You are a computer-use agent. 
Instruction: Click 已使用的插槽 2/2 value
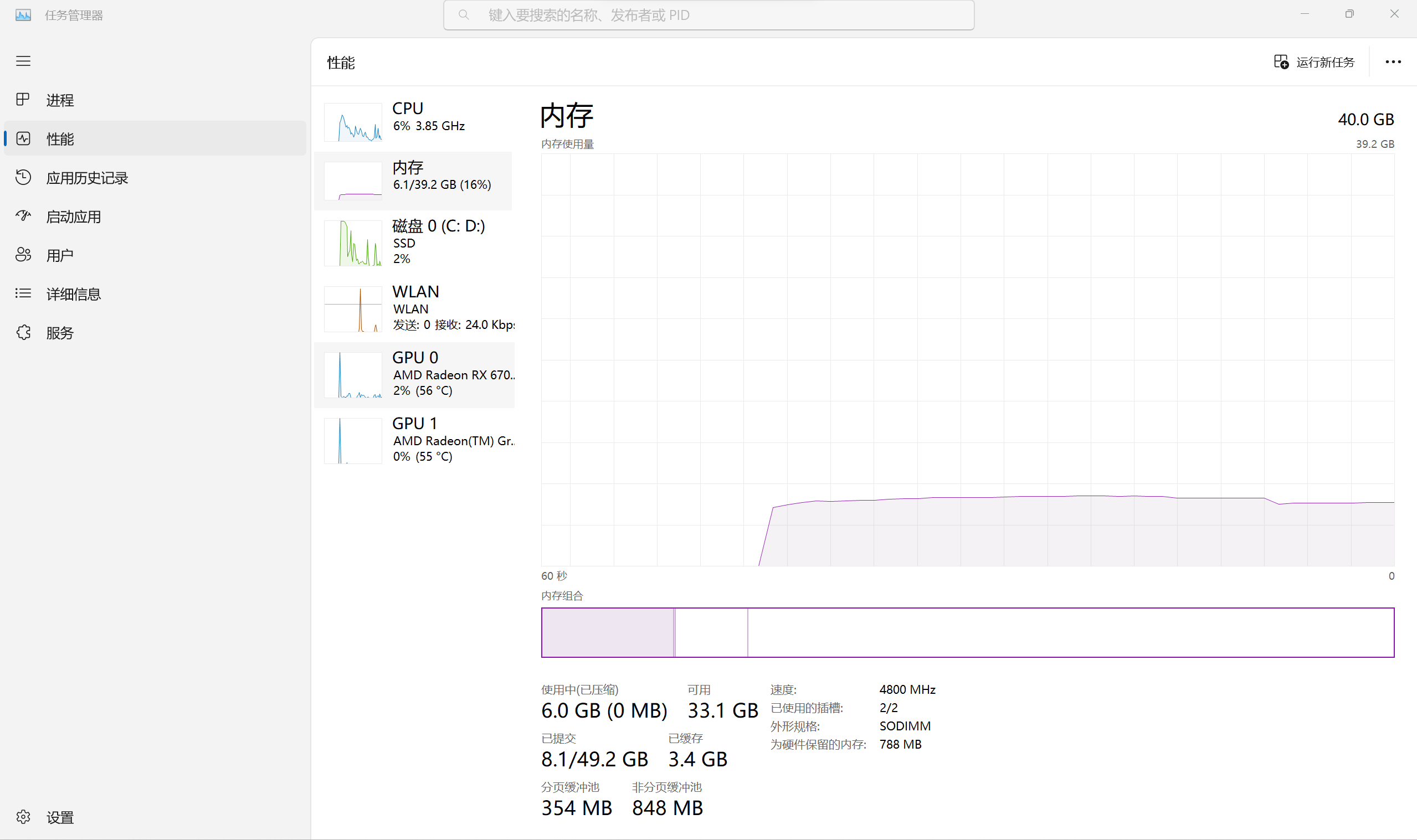(888, 708)
